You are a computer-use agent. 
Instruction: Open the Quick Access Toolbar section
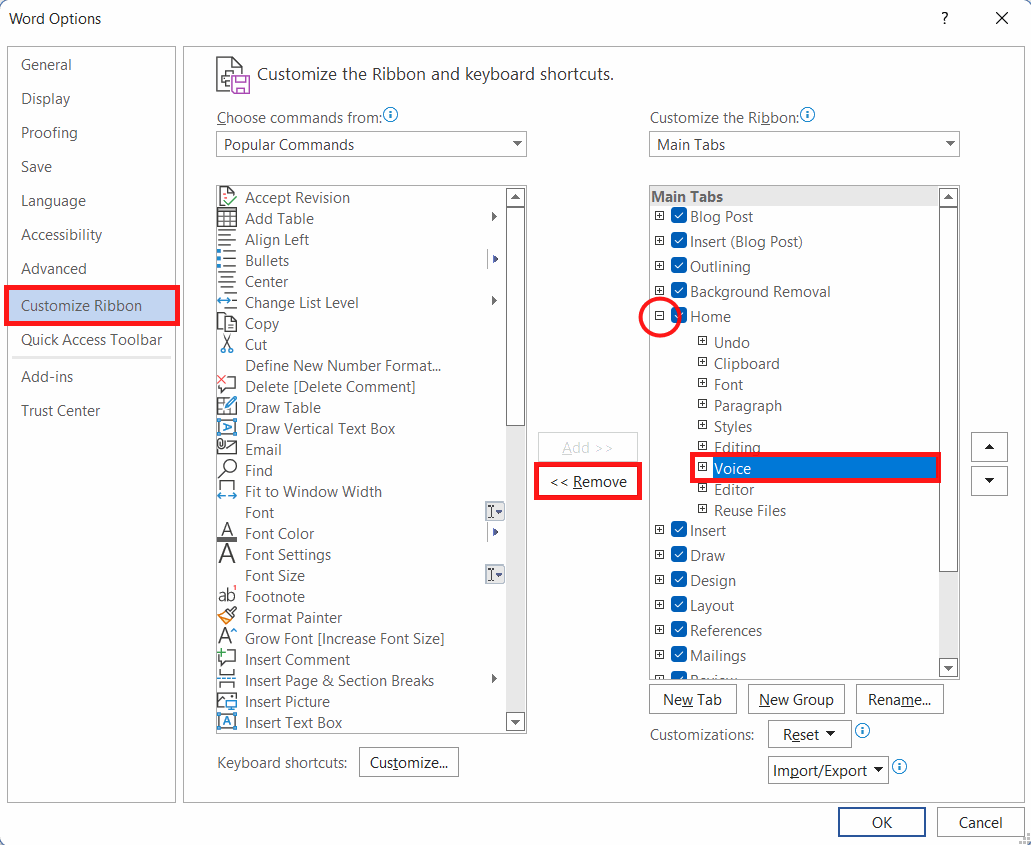tap(91, 339)
